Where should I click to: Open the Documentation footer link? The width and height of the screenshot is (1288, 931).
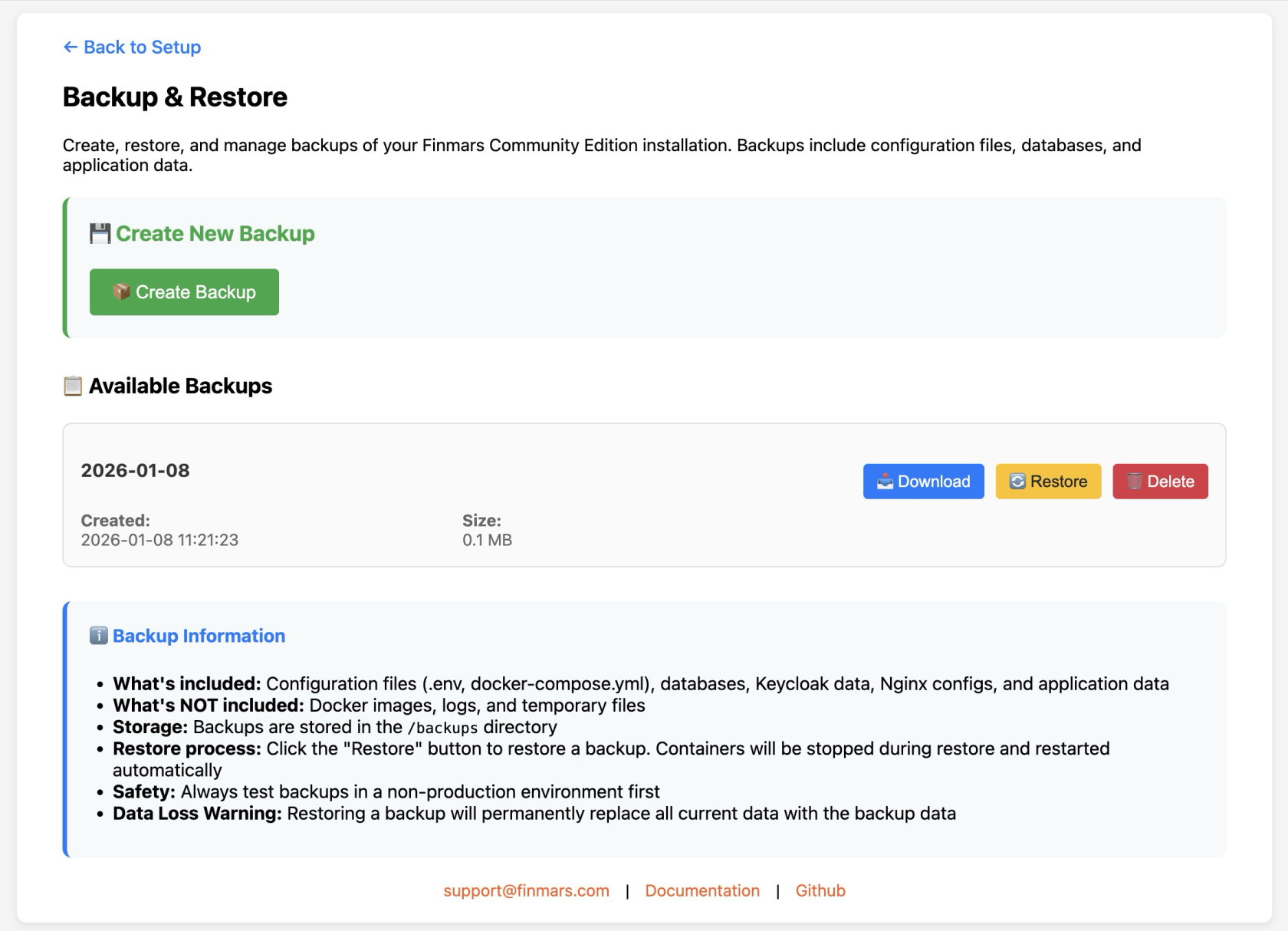tap(702, 890)
